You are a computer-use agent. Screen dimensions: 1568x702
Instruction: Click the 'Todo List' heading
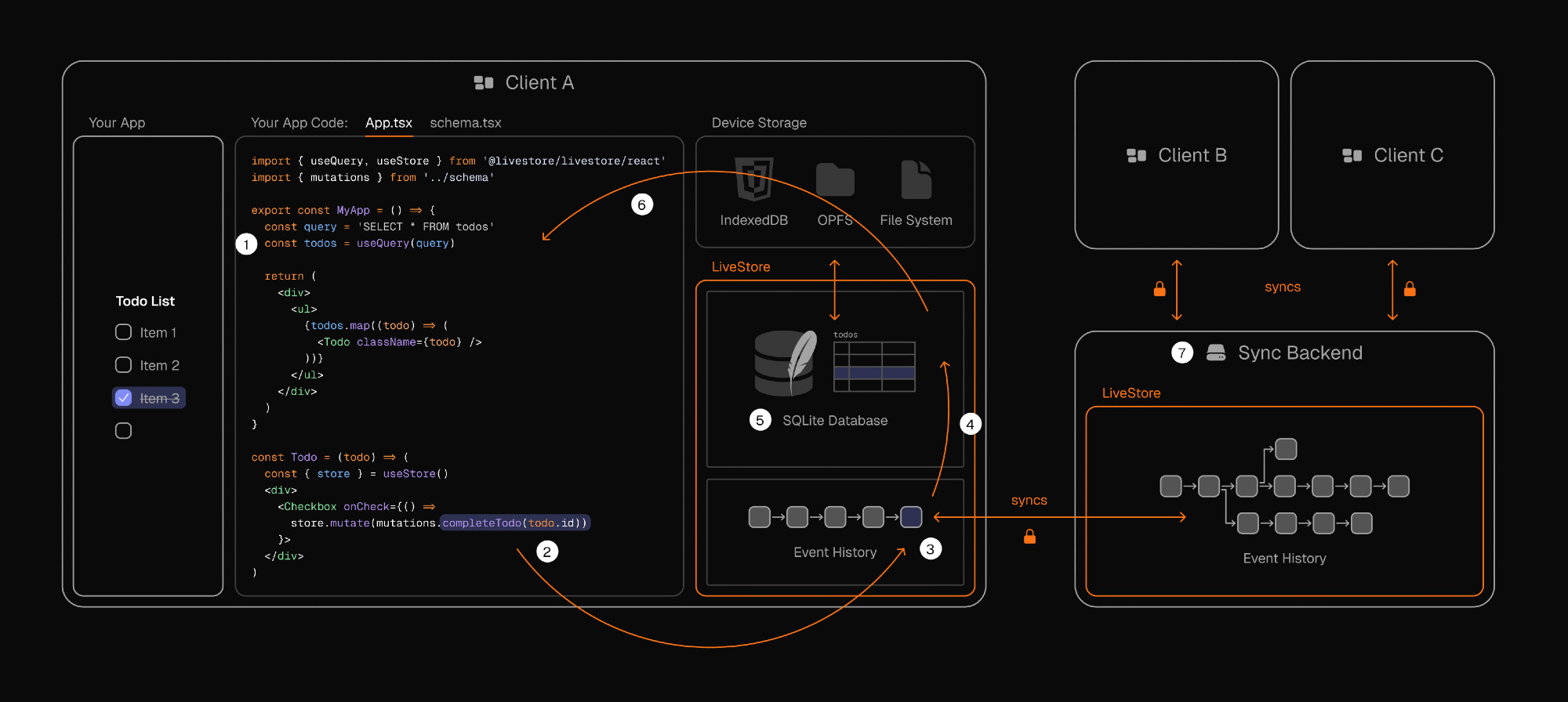(x=145, y=301)
